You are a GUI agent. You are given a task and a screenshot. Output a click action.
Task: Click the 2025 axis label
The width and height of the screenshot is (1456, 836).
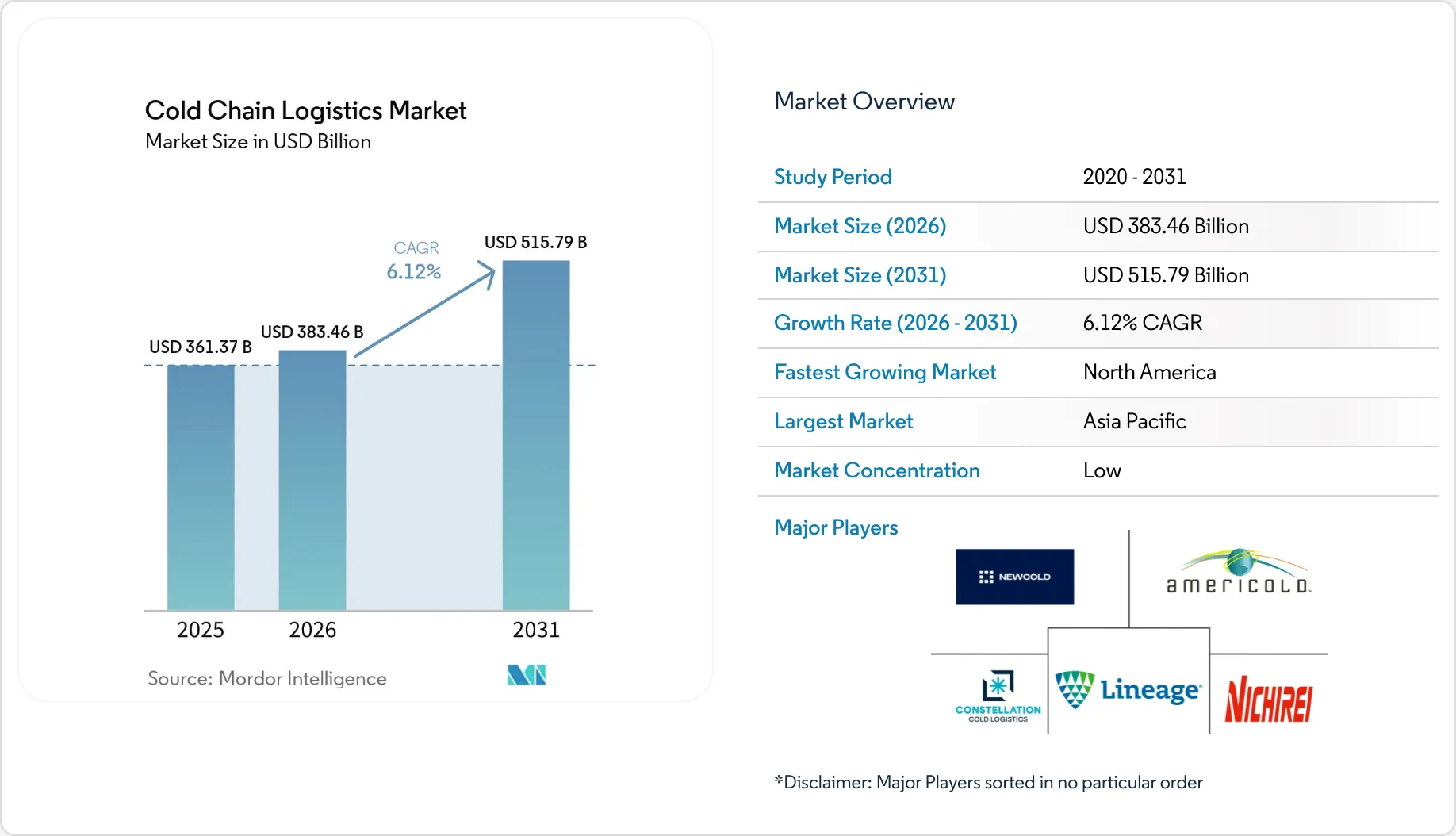201,630
